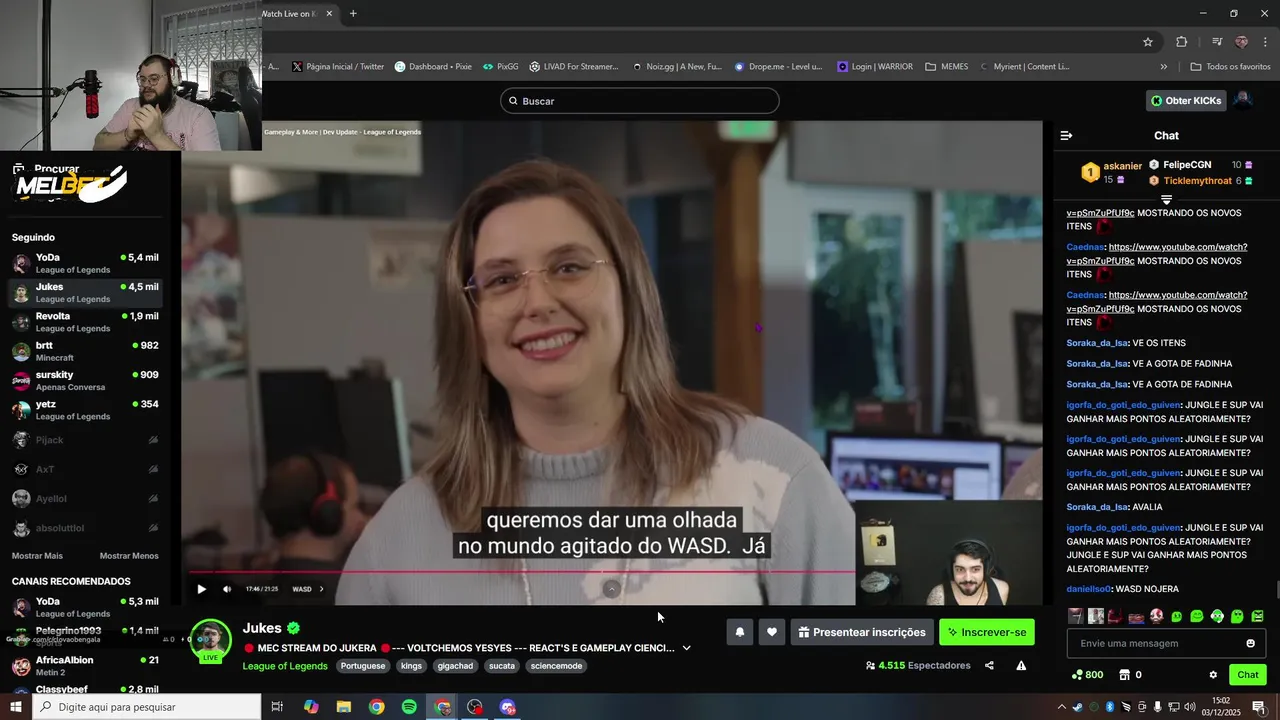
Task: Click the Windows Start button
Action: coord(16,707)
